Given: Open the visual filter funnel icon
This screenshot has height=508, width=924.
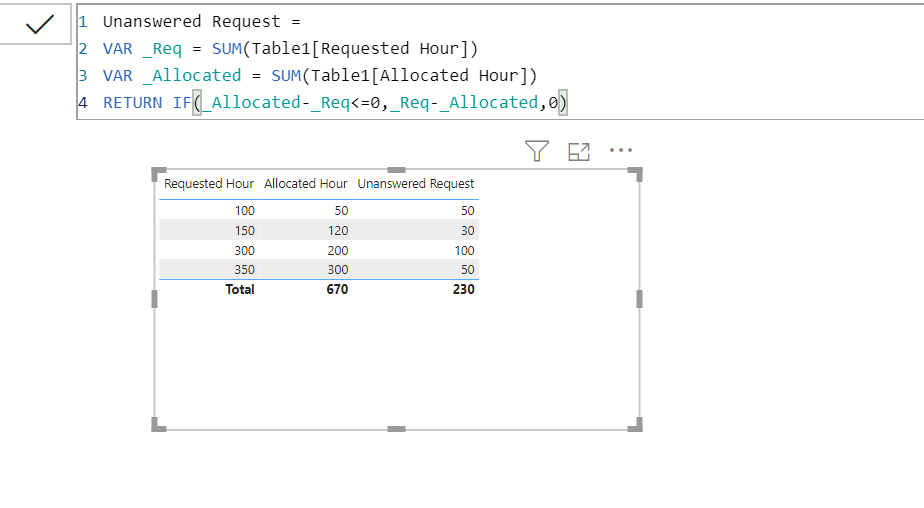Looking at the screenshot, I should [x=537, y=151].
